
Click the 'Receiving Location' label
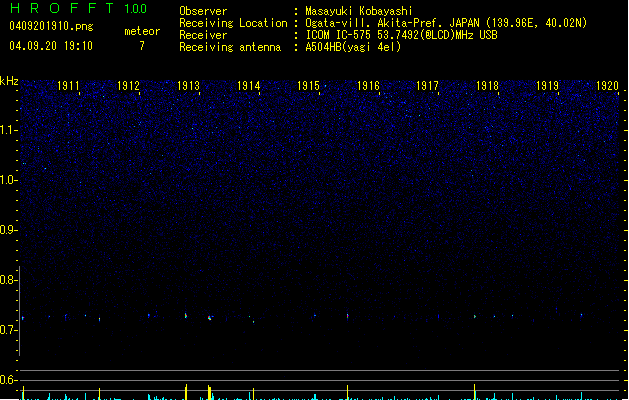pyautogui.click(x=233, y=23)
